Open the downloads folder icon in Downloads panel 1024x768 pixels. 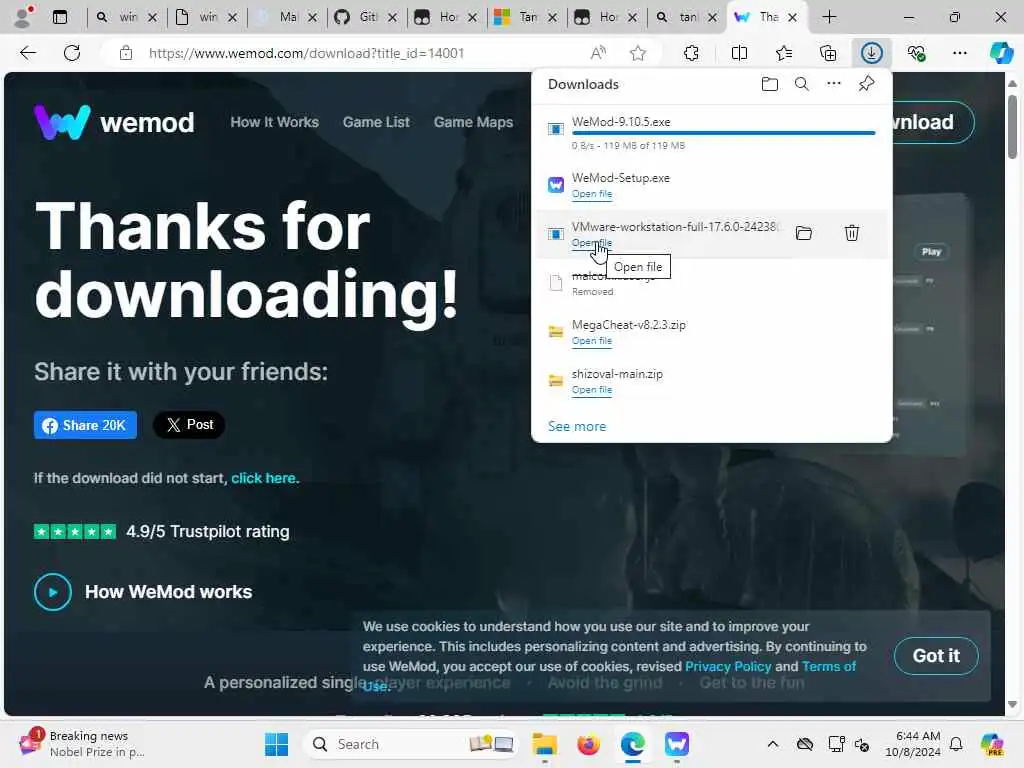(x=769, y=84)
